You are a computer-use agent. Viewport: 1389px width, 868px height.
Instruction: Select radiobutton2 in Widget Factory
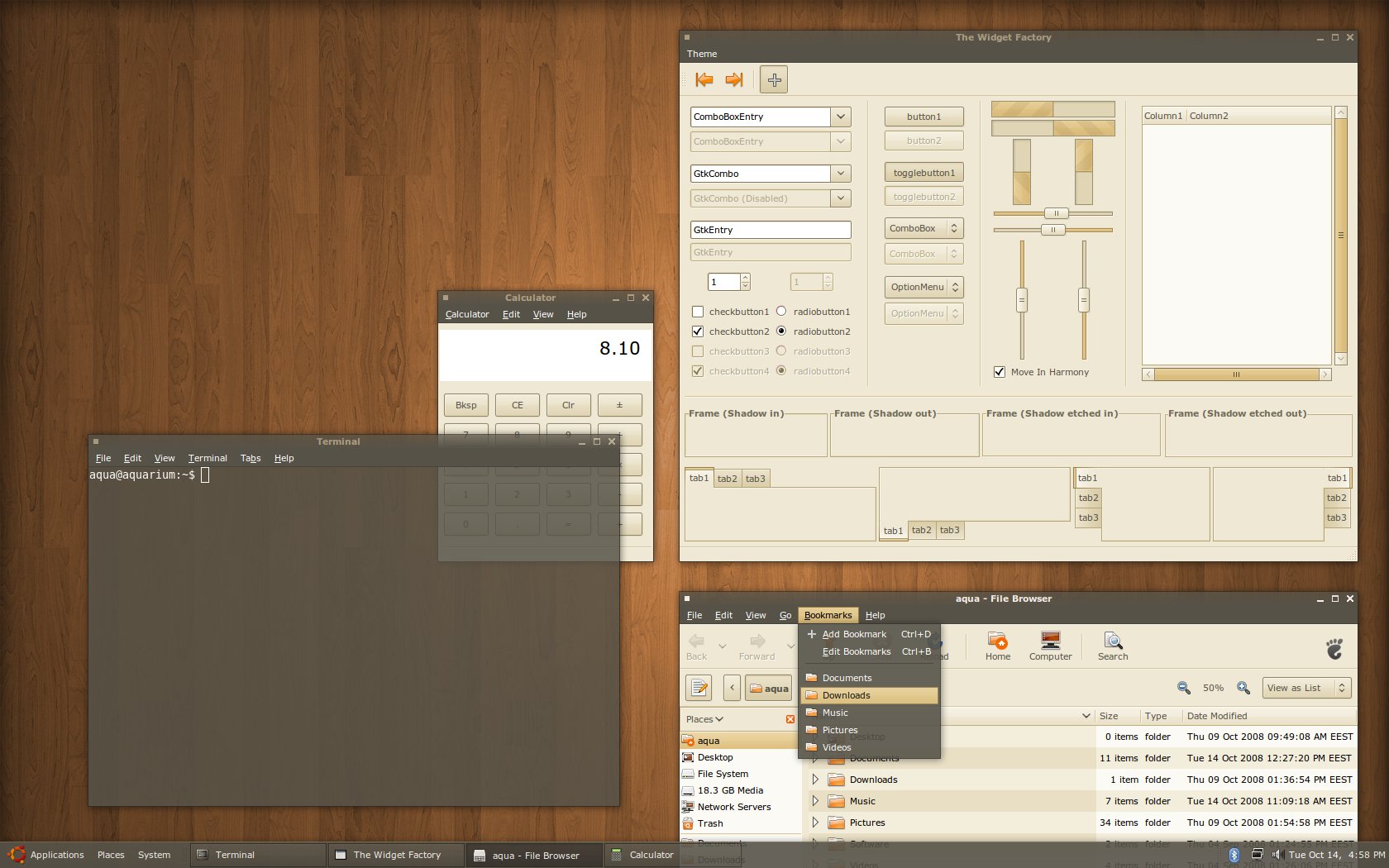tap(780, 331)
